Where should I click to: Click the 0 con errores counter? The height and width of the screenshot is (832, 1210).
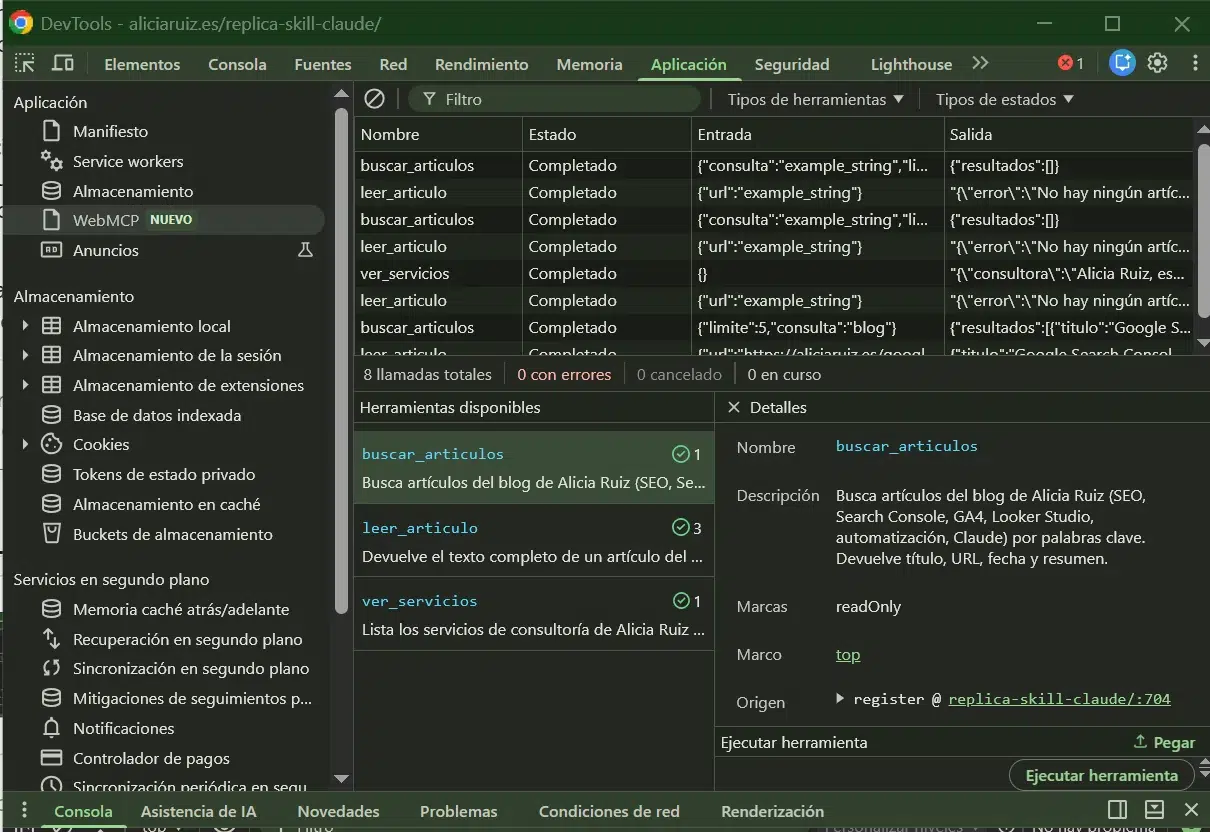tap(564, 374)
